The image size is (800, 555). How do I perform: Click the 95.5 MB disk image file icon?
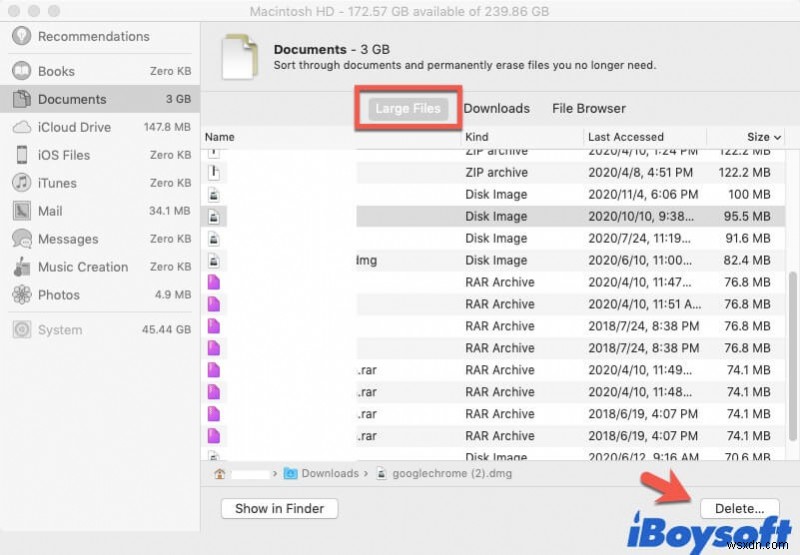[214, 216]
